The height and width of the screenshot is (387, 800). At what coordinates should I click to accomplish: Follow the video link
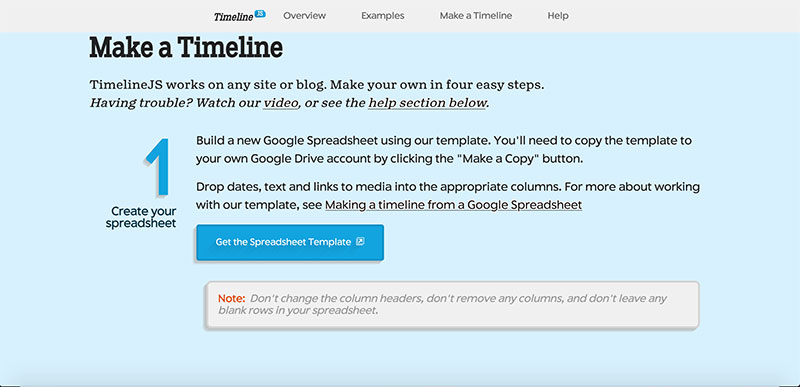[281, 103]
